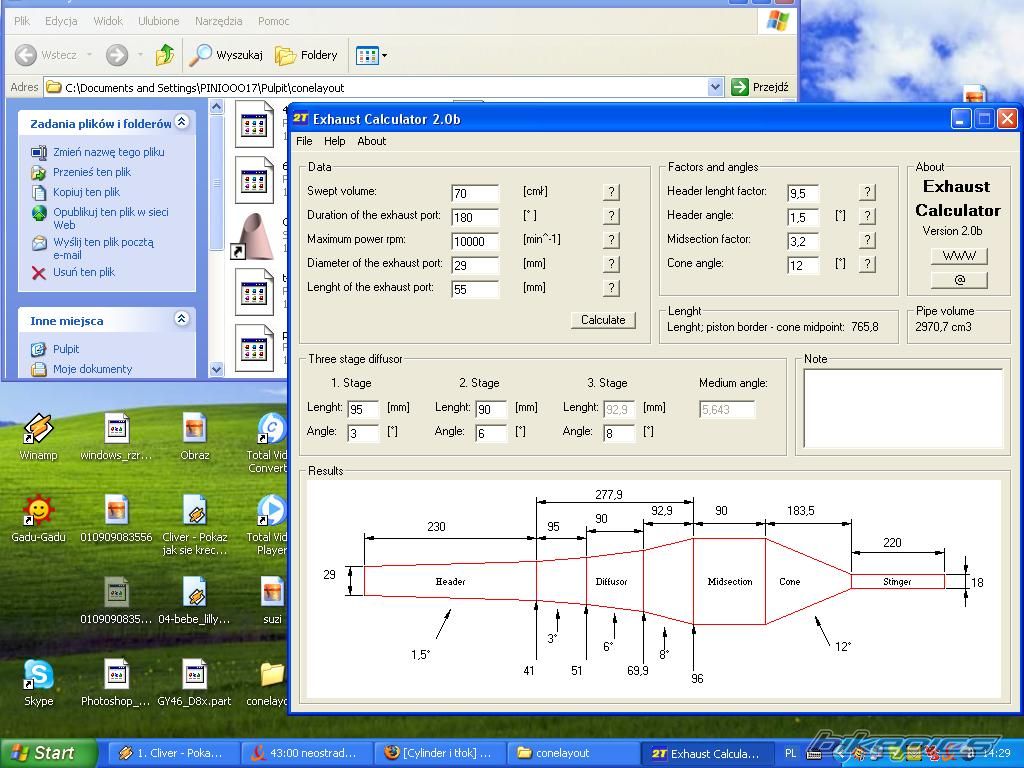Viewport: 1024px width, 768px height.
Task: Open the 04-bebe_lilly desktop file
Action: point(195,600)
